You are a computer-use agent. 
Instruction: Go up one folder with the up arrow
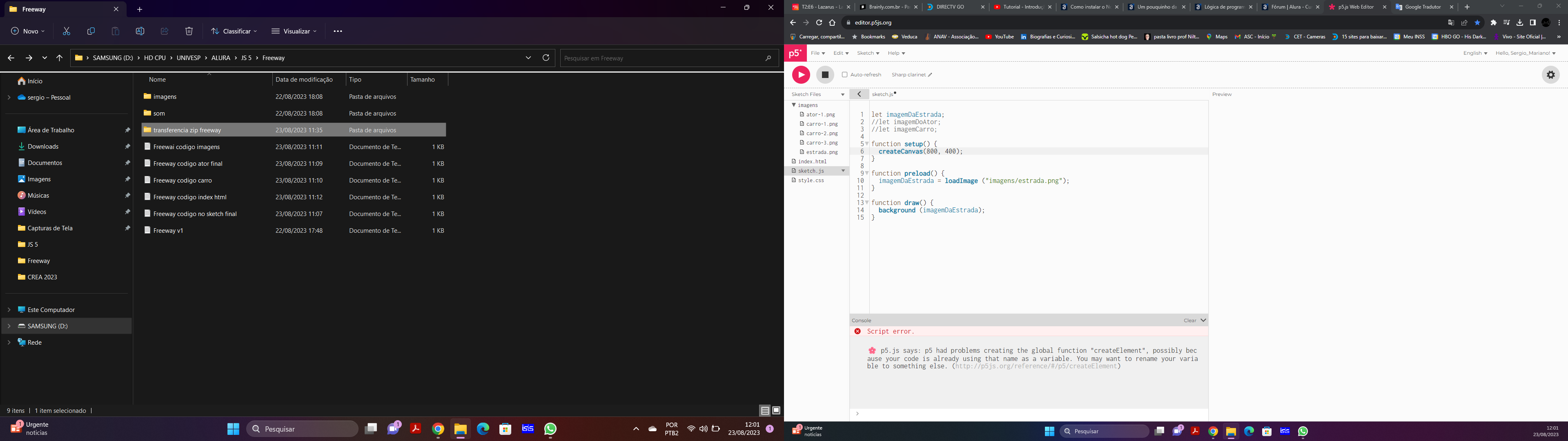[59, 58]
